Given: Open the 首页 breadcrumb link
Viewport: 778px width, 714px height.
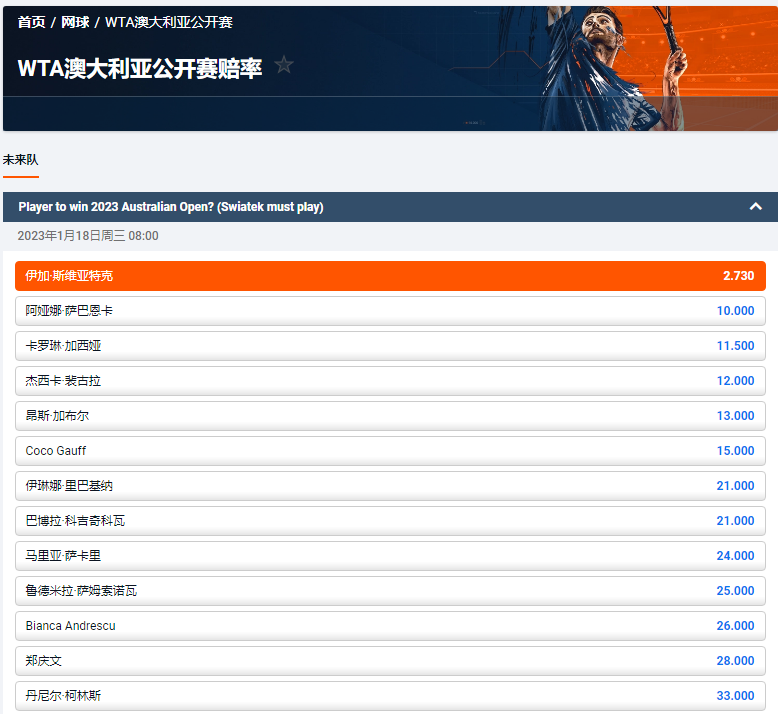Looking at the screenshot, I should point(31,22).
